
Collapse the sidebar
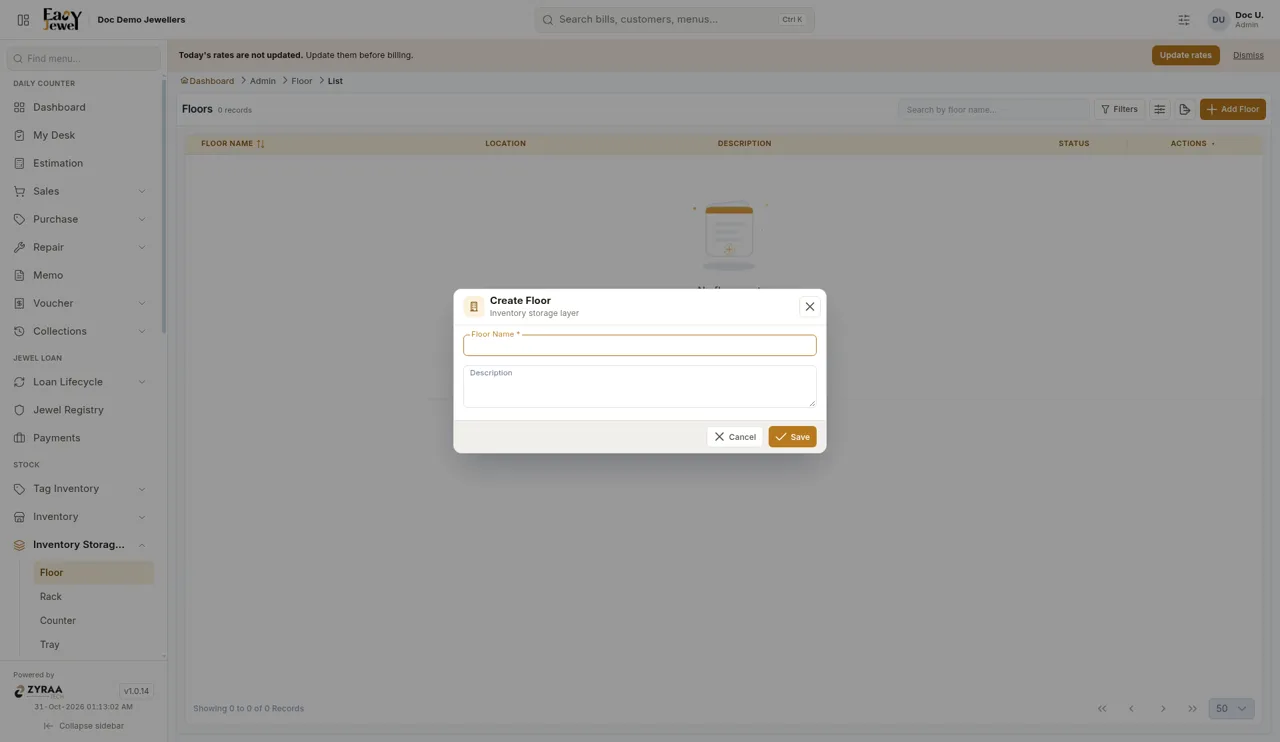coord(84,726)
